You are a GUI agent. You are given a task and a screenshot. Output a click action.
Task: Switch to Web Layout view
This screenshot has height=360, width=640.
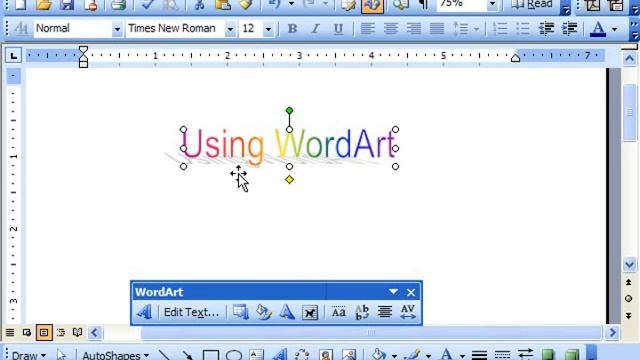coord(27,333)
